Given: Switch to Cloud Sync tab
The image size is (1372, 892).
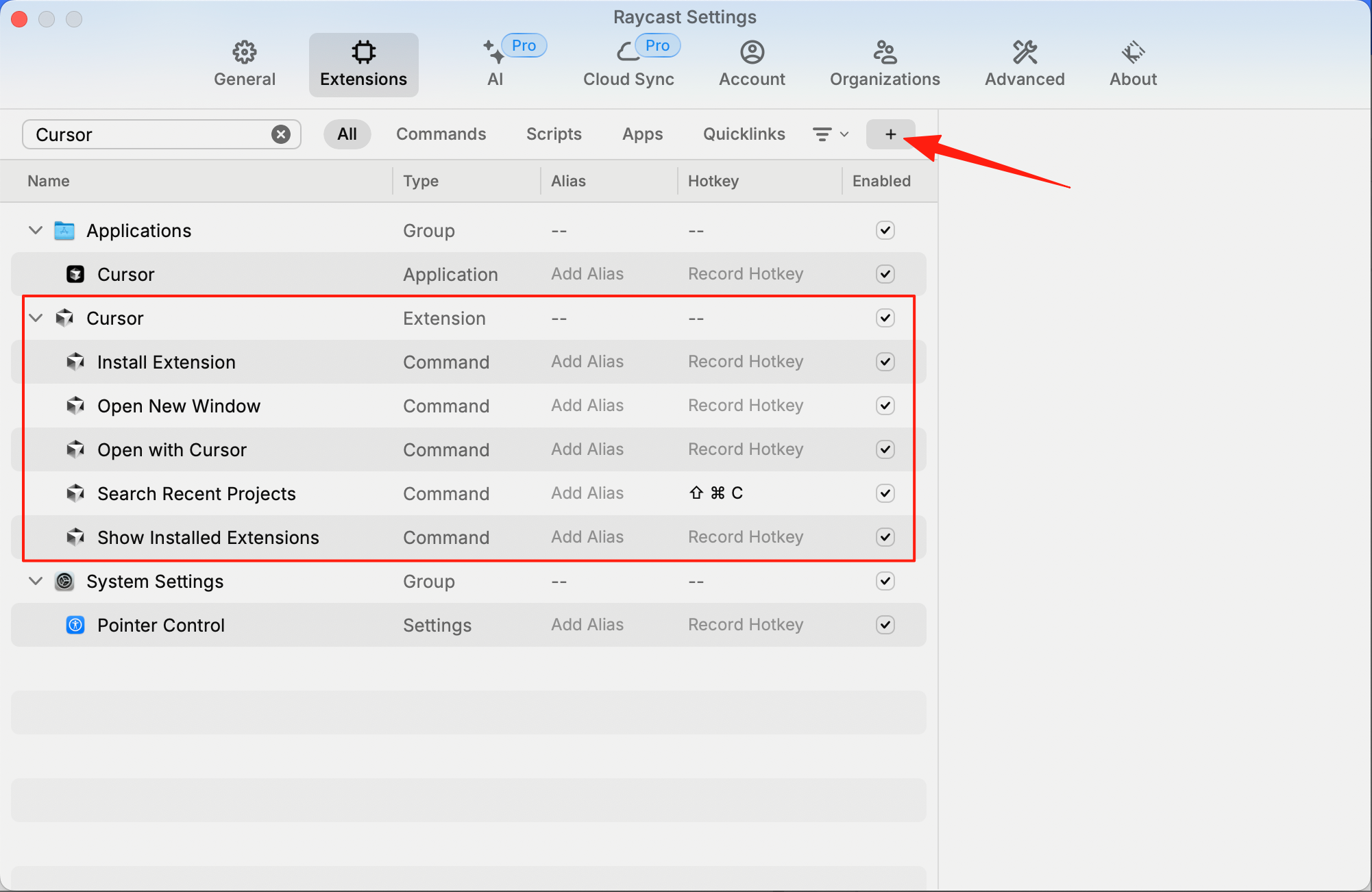Looking at the screenshot, I should [628, 64].
